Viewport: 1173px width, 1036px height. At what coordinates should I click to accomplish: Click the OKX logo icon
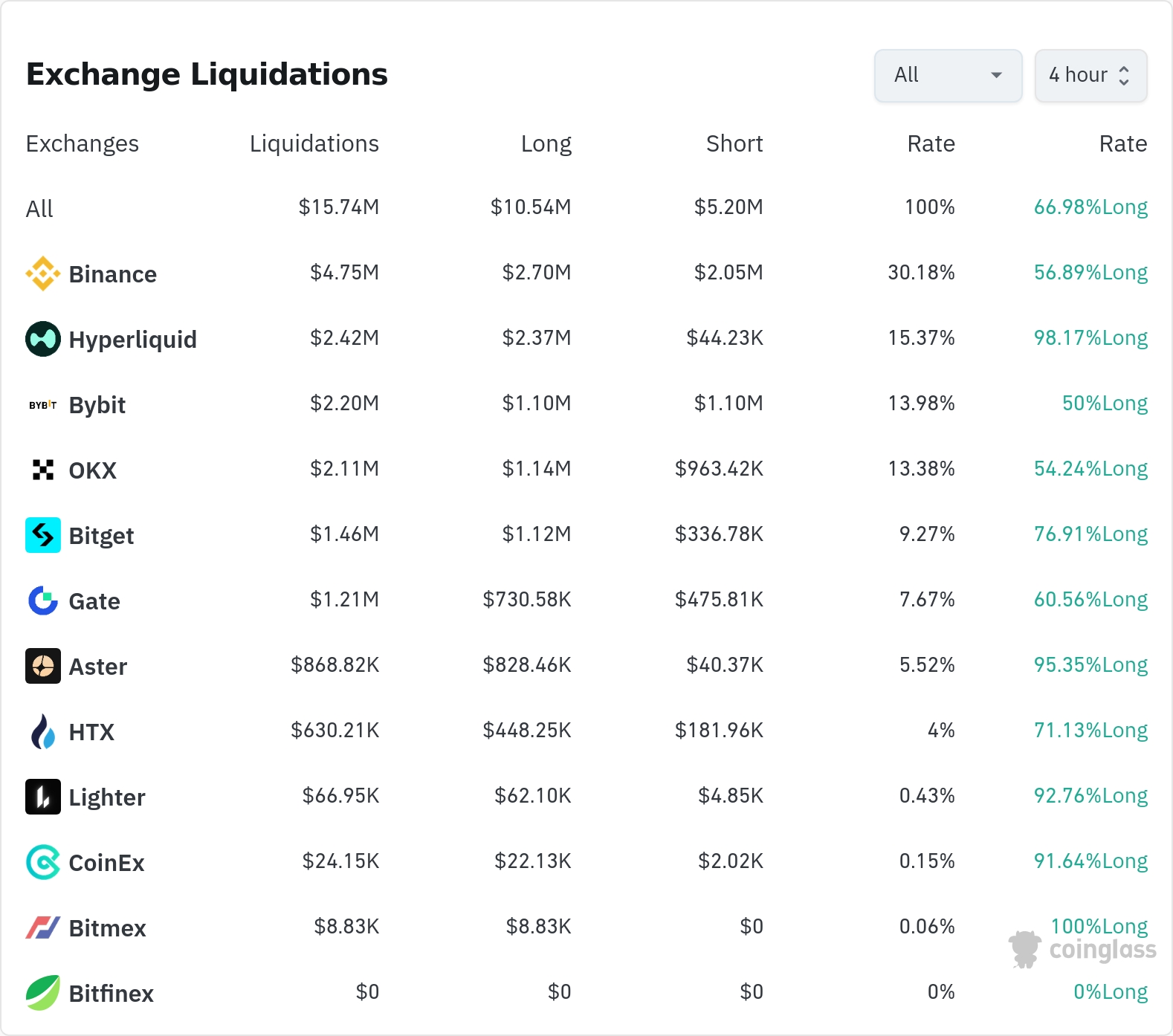click(x=43, y=470)
